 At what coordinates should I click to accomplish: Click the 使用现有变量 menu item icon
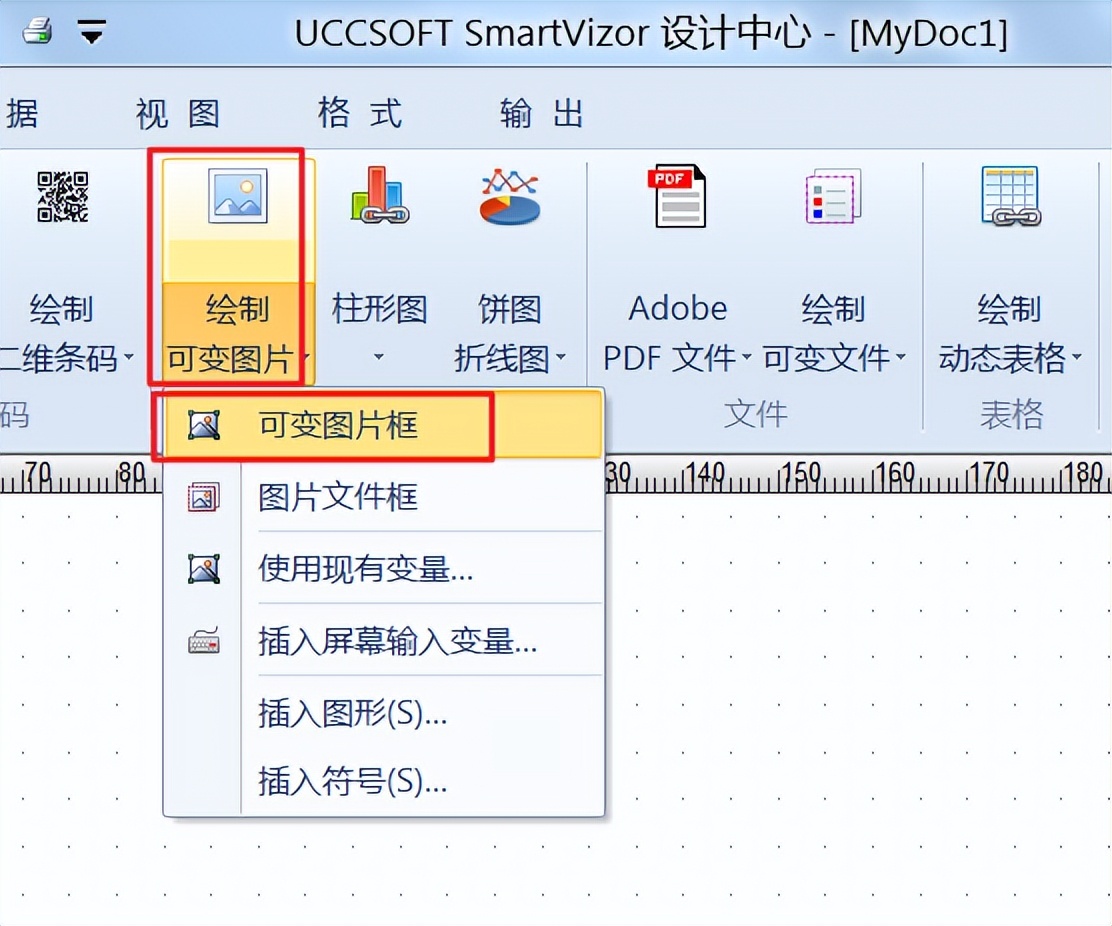[x=204, y=569]
